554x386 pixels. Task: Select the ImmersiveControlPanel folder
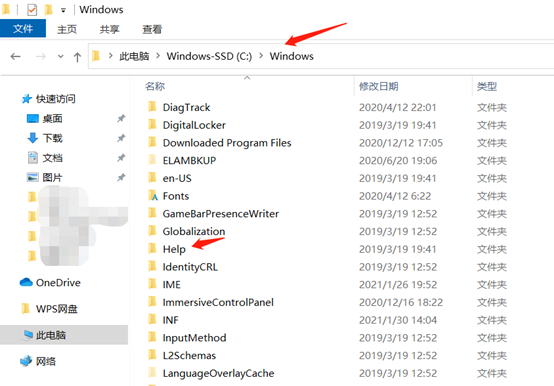pyautogui.click(x=218, y=302)
